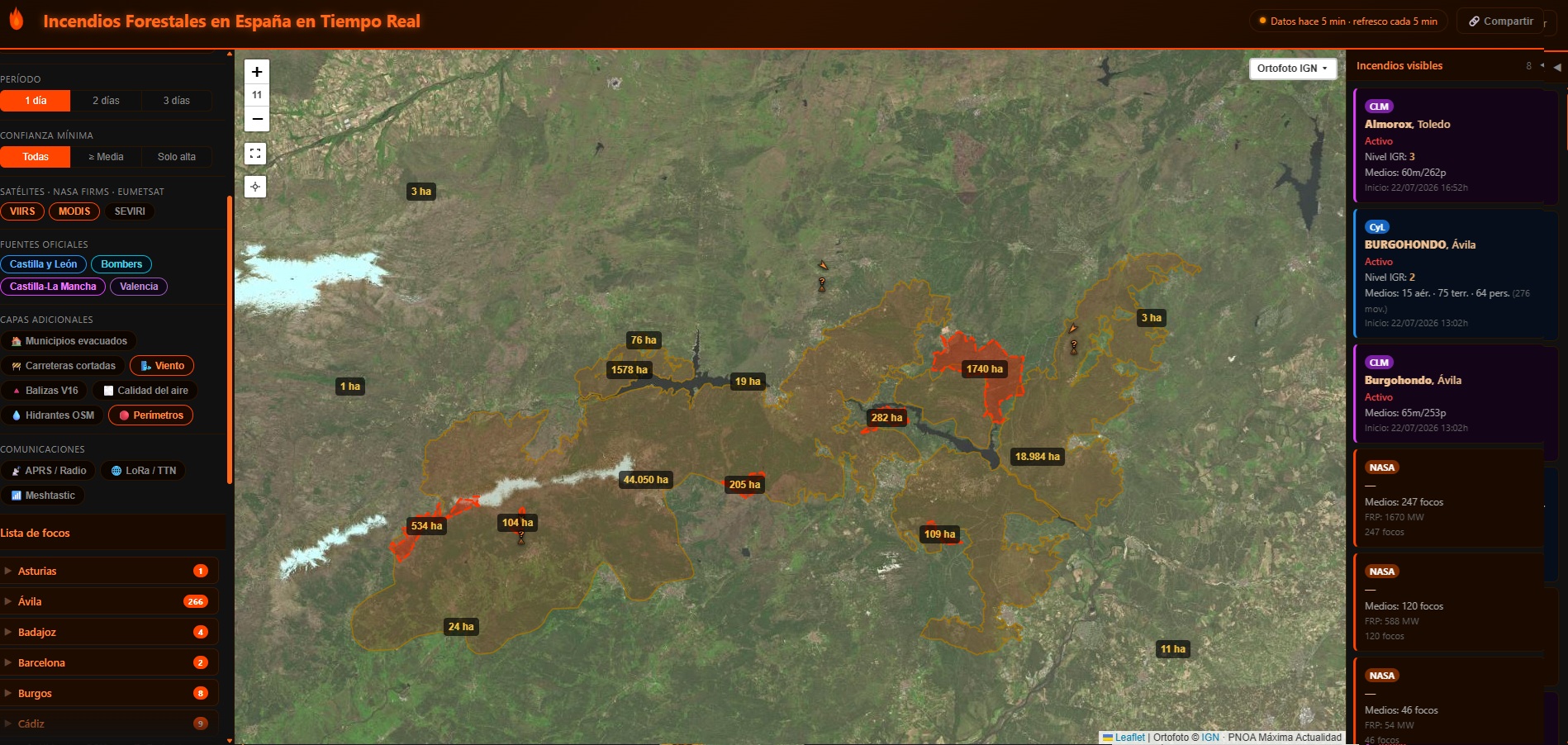The image size is (1568, 745).
Task: Click the 19 ha label
Action: (748, 382)
